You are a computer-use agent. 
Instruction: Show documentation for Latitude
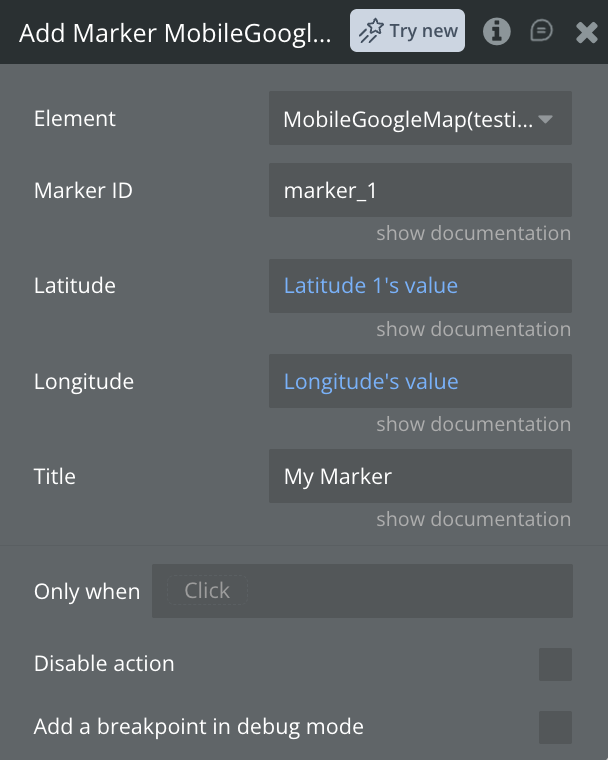473,329
